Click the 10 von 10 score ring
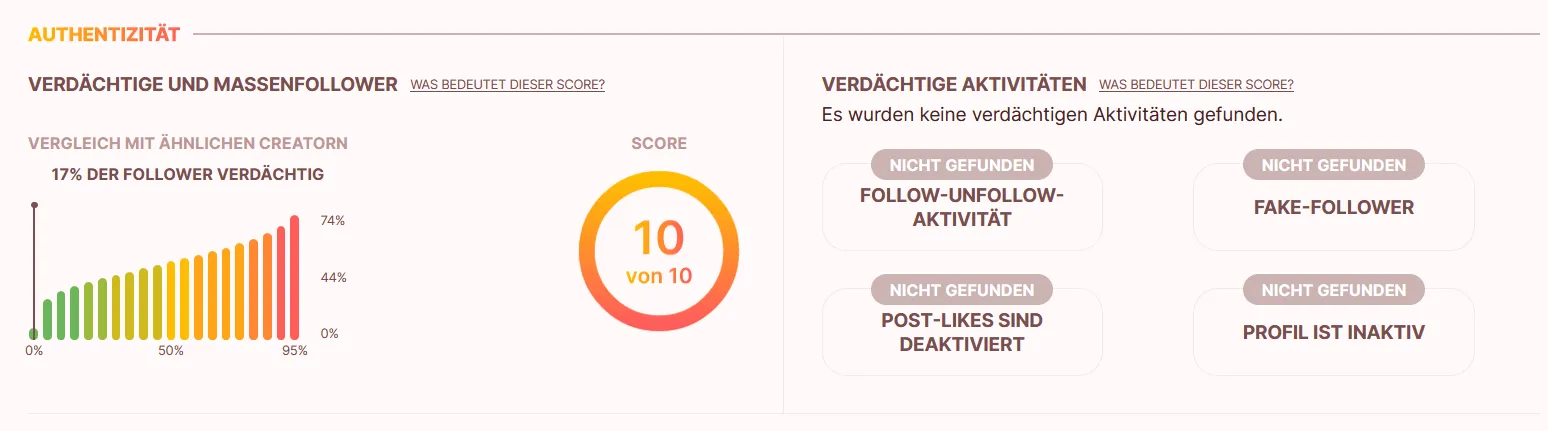Screen dimensions: 1548x431 point(658,250)
